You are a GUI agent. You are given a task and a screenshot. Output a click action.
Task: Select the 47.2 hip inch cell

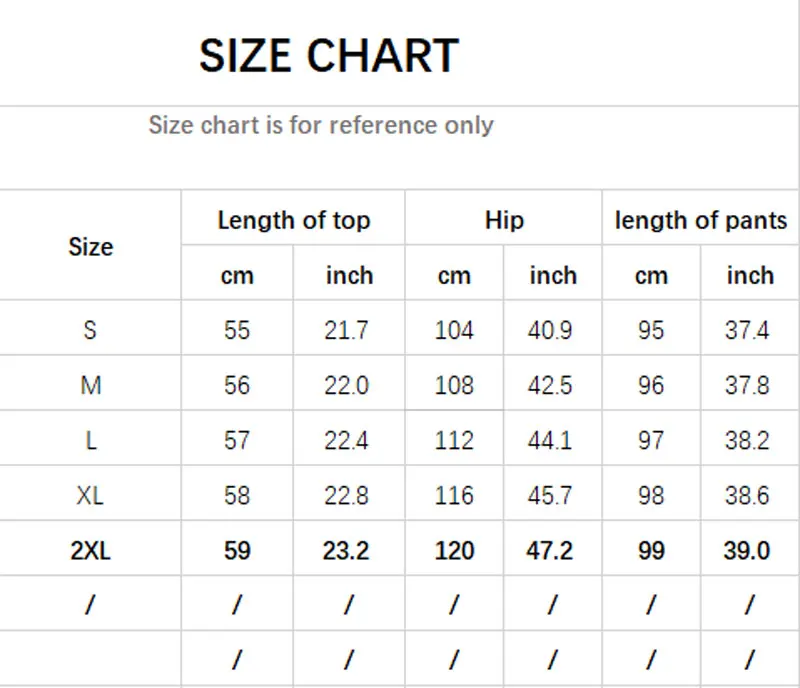tap(551, 550)
